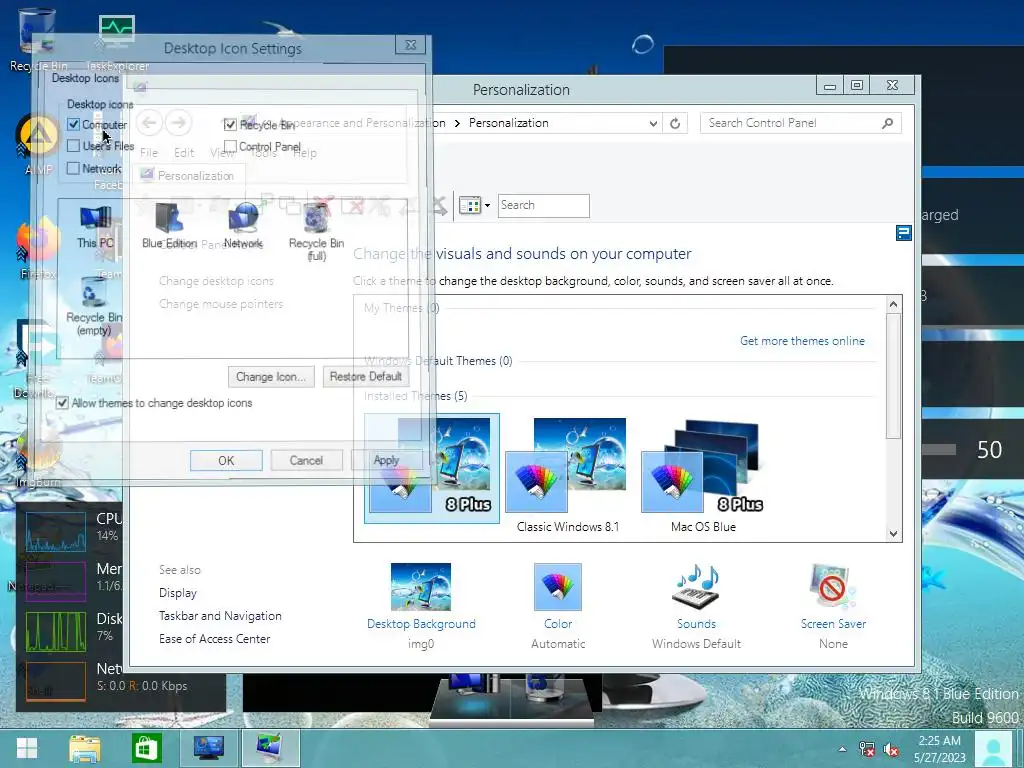Open the File menu in Personalization window
The image size is (1024, 768).
click(149, 153)
